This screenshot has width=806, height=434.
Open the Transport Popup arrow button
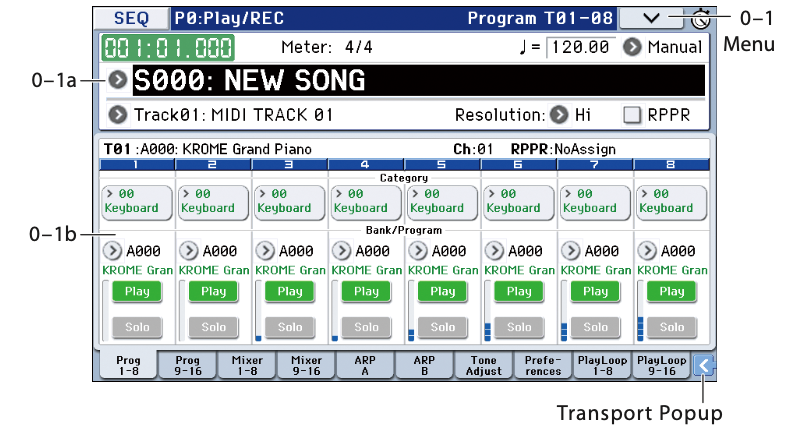tap(704, 366)
